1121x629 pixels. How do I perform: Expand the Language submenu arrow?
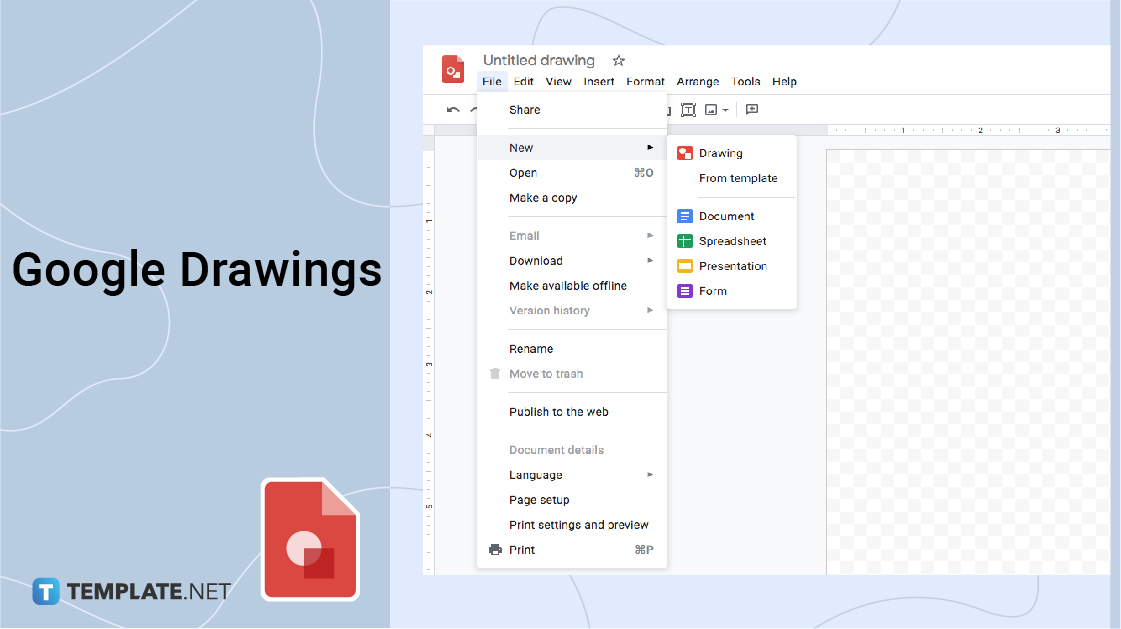coord(650,475)
